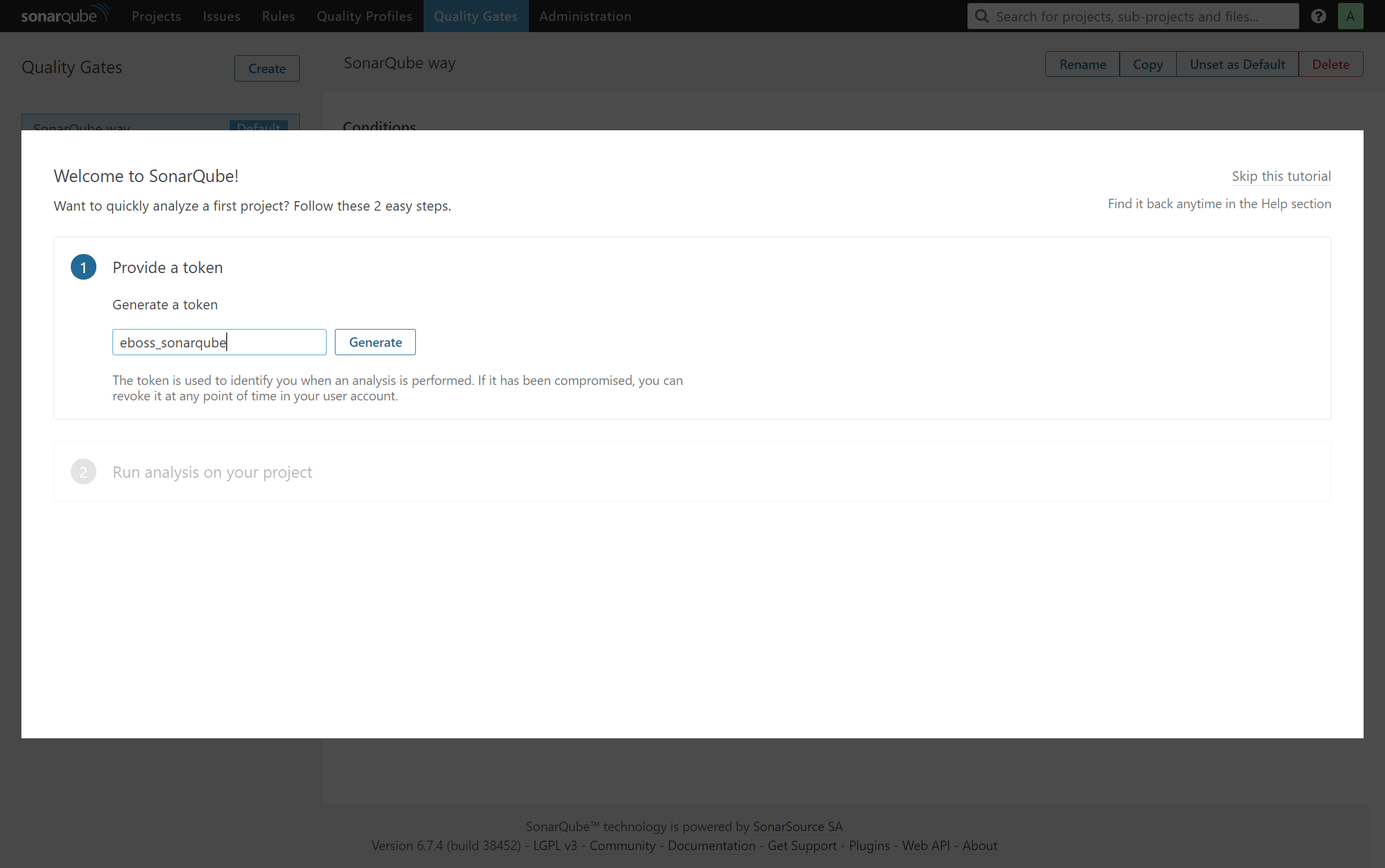Click the Copy button
Image resolution: width=1385 pixels, height=868 pixels.
point(1148,64)
